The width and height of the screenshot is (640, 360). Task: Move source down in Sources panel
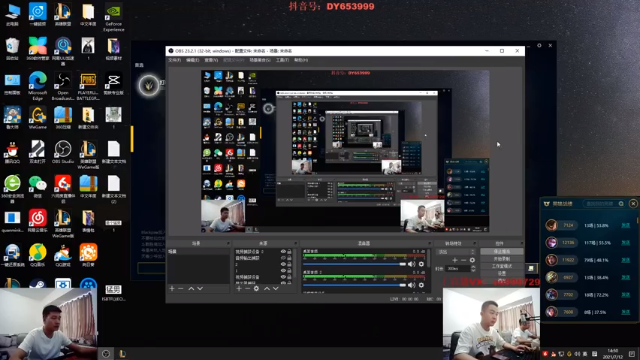click(x=276, y=289)
